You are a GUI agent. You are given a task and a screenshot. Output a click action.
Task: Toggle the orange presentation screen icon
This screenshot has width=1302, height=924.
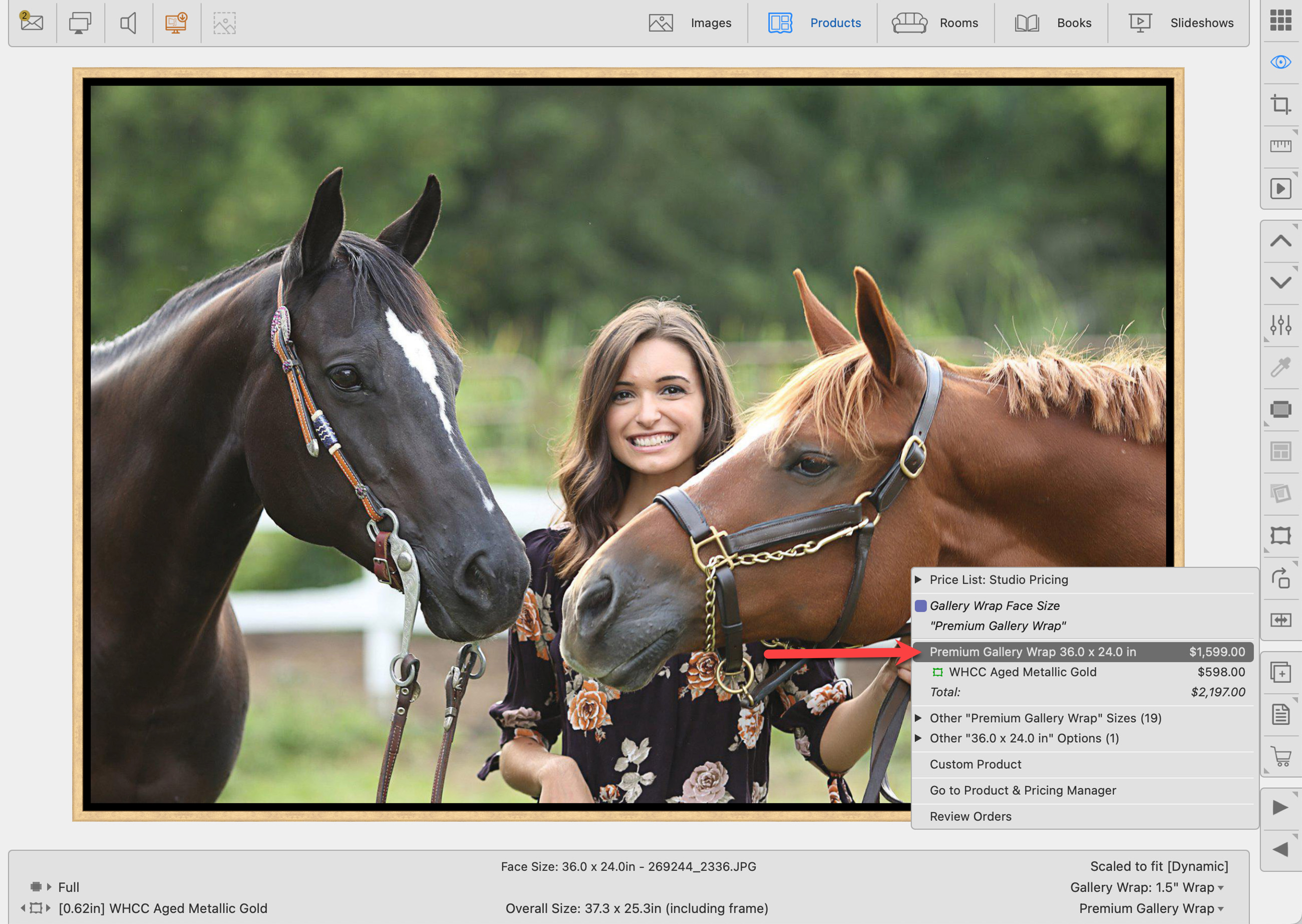click(x=176, y=23)
